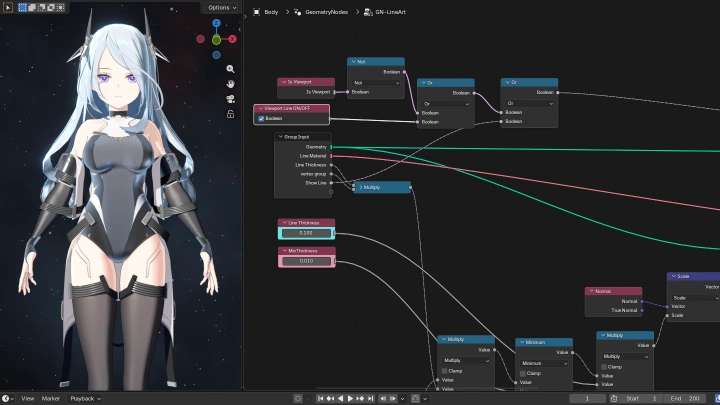Viewport: 720px width, 405px height.
Task: Toggle the camera lock-to-view padlock icon
Action: [231, 114]
